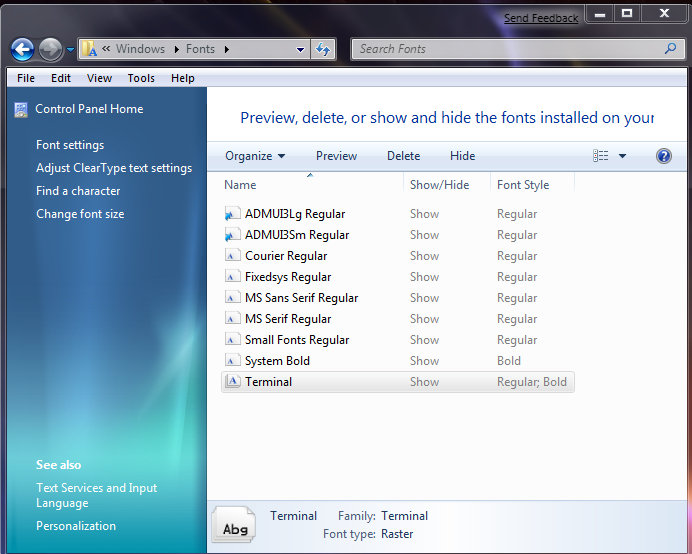
Task: Open Font settings link
Action: 70,145
